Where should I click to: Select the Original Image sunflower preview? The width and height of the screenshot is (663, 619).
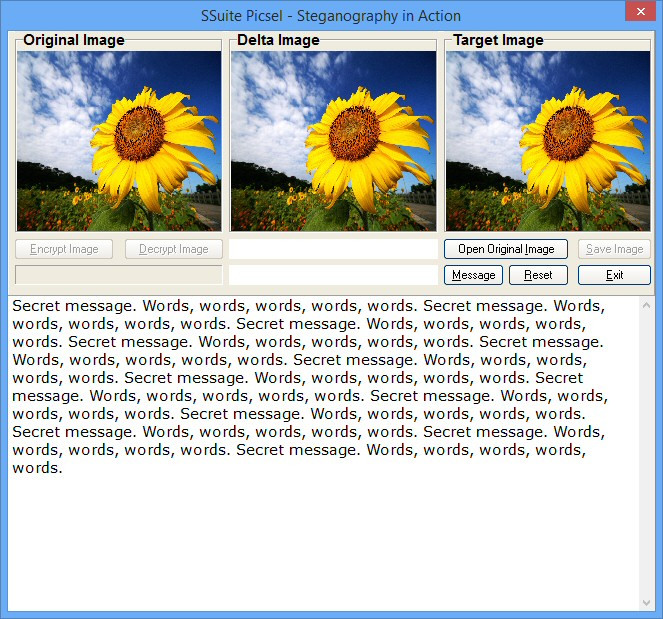click(x=119, y=141)
